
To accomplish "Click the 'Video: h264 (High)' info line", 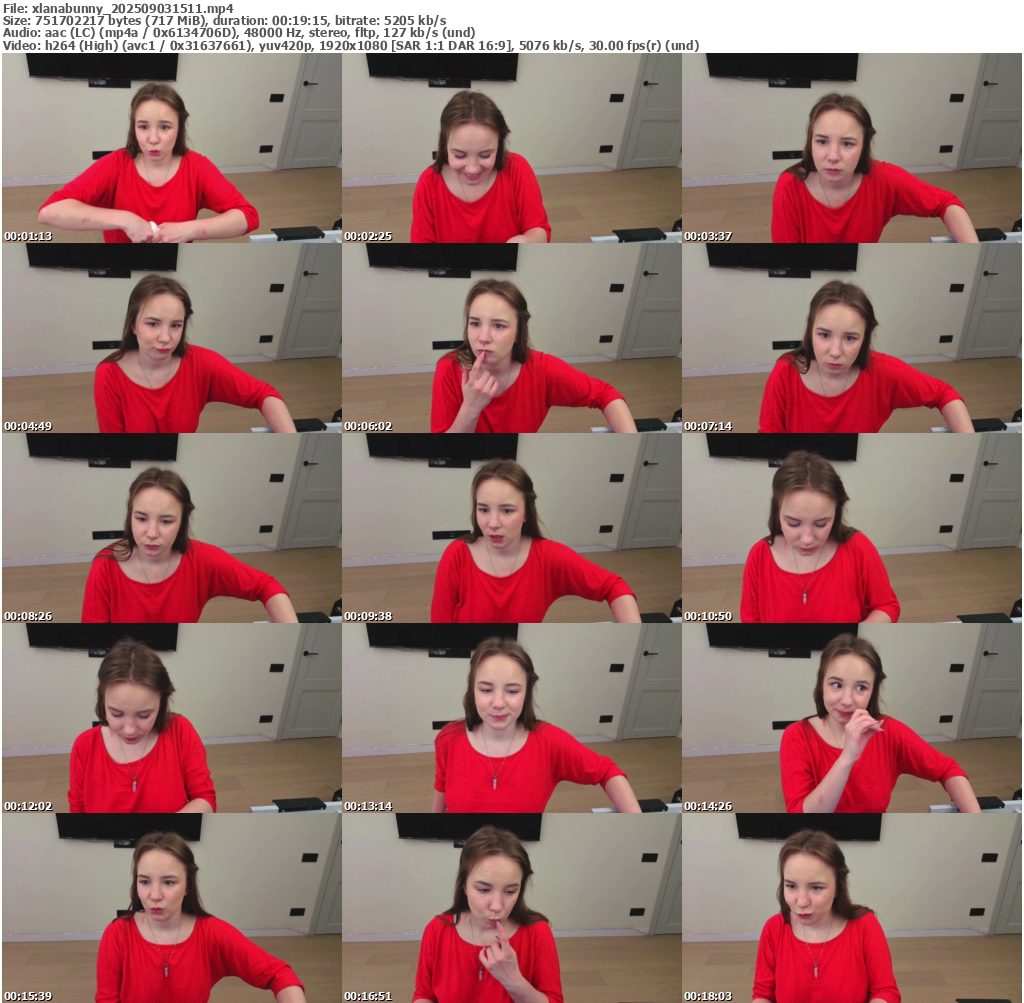I will (351, 46).
